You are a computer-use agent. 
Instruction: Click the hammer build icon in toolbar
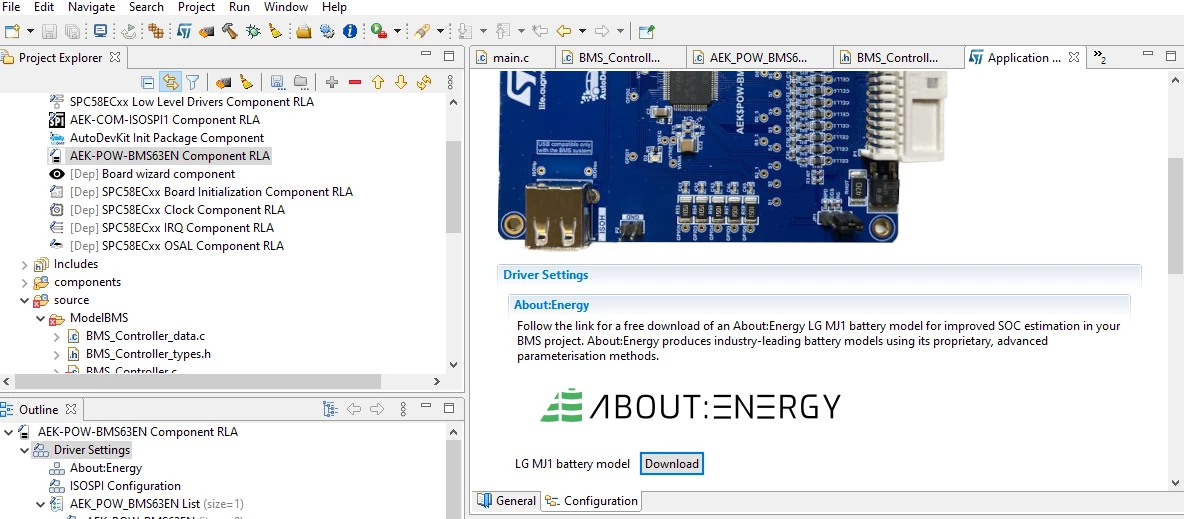[x=230, y=31]
